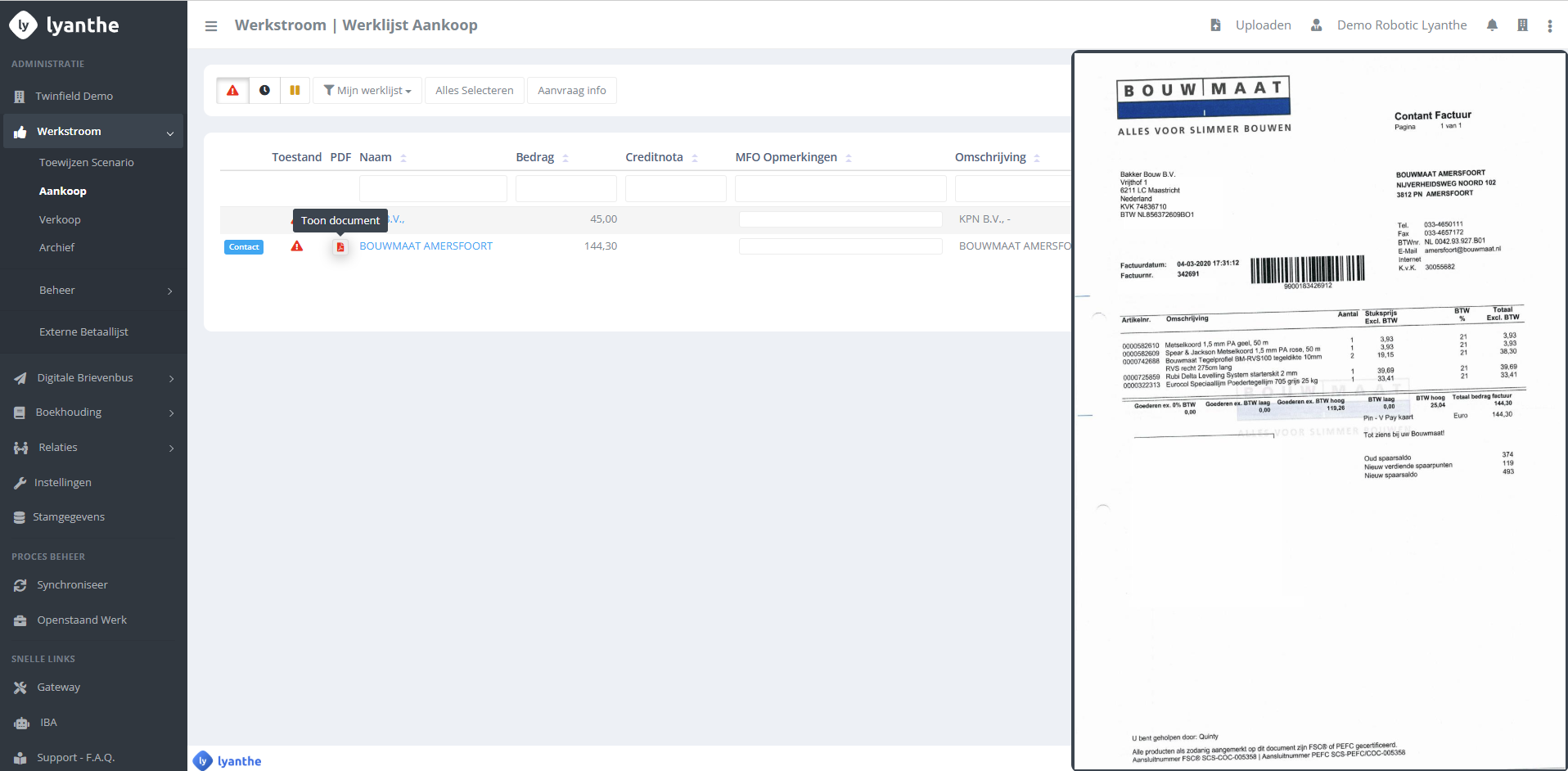Toggle the warning triangle filter button
Screen dimensions: 1568x771
(233, 91)
